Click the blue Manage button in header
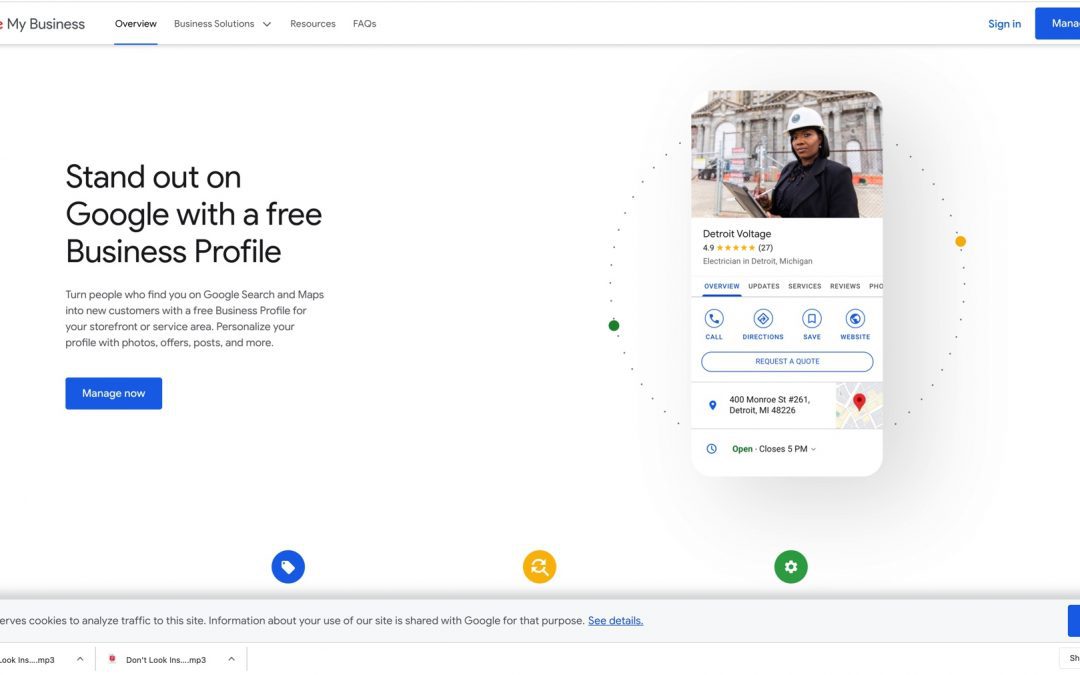 [x=1057, y=23]
